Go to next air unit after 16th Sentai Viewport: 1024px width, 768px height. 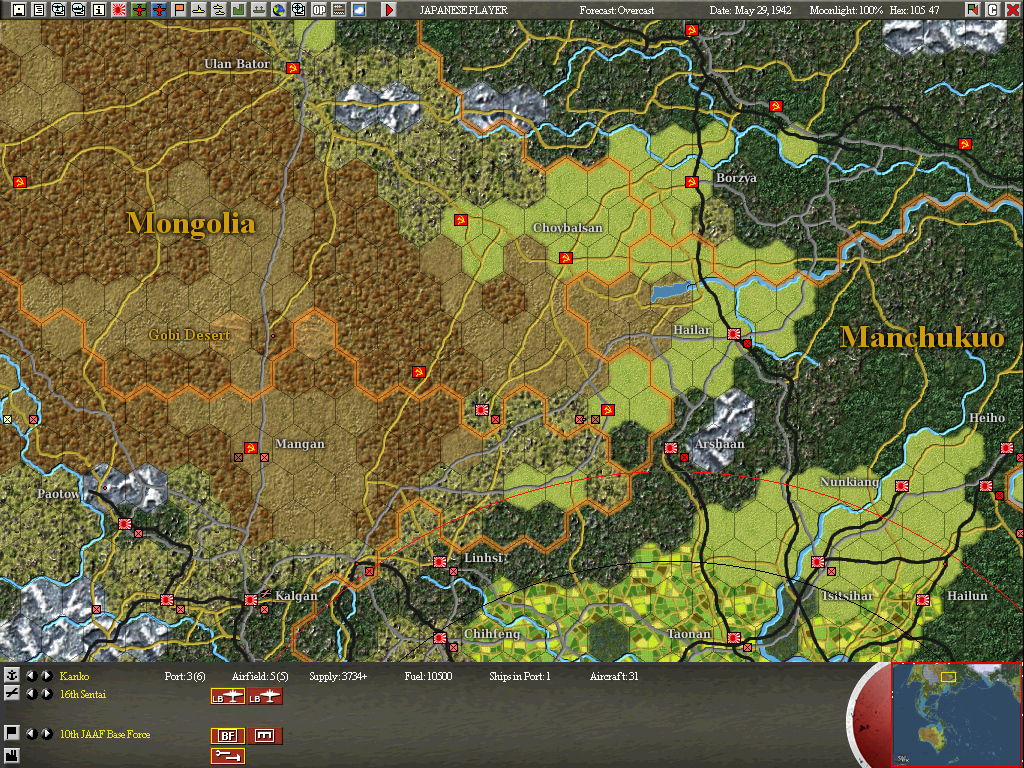[46, 694]
